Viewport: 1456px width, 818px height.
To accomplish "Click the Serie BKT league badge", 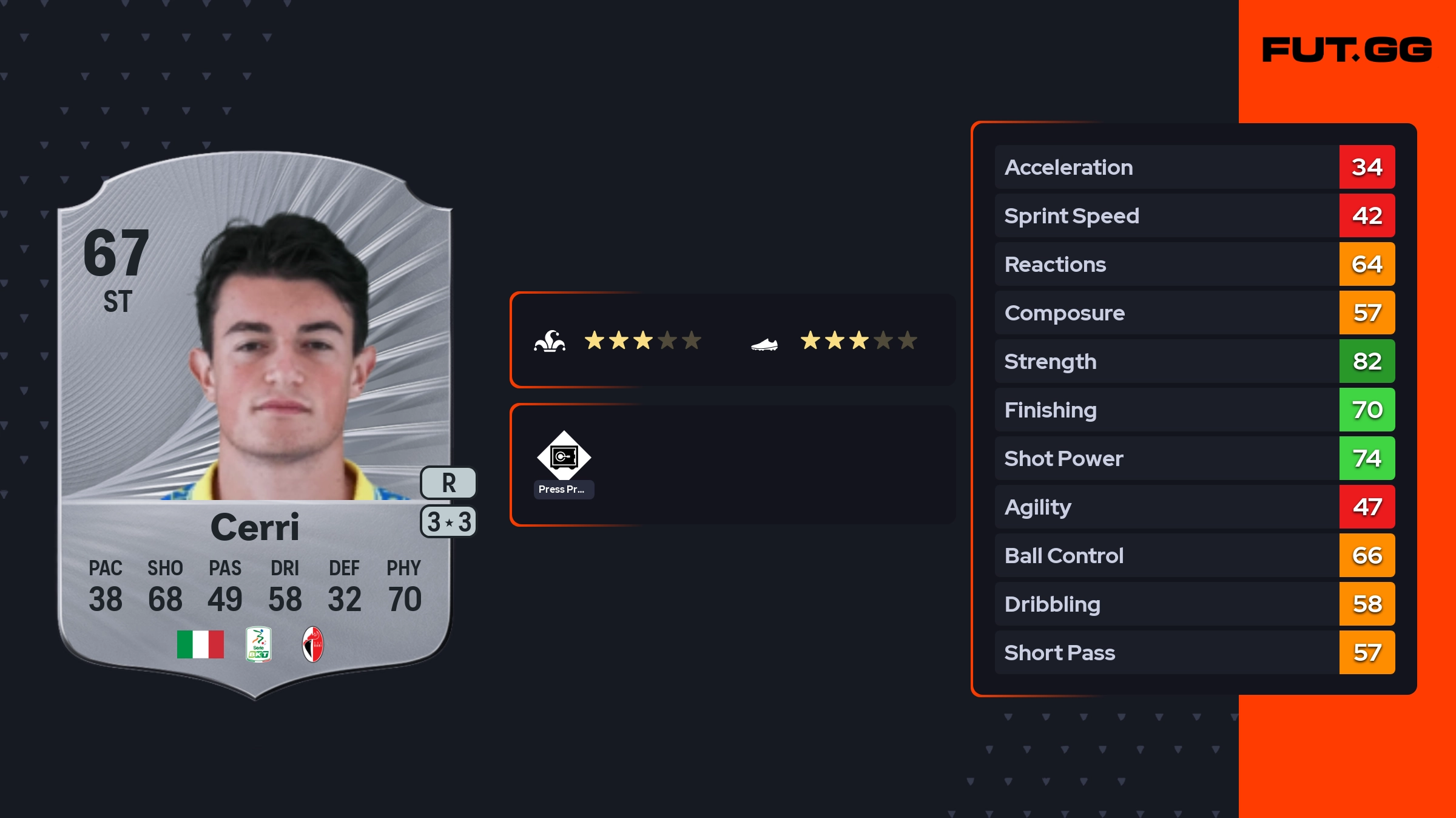I will point(258,644).
